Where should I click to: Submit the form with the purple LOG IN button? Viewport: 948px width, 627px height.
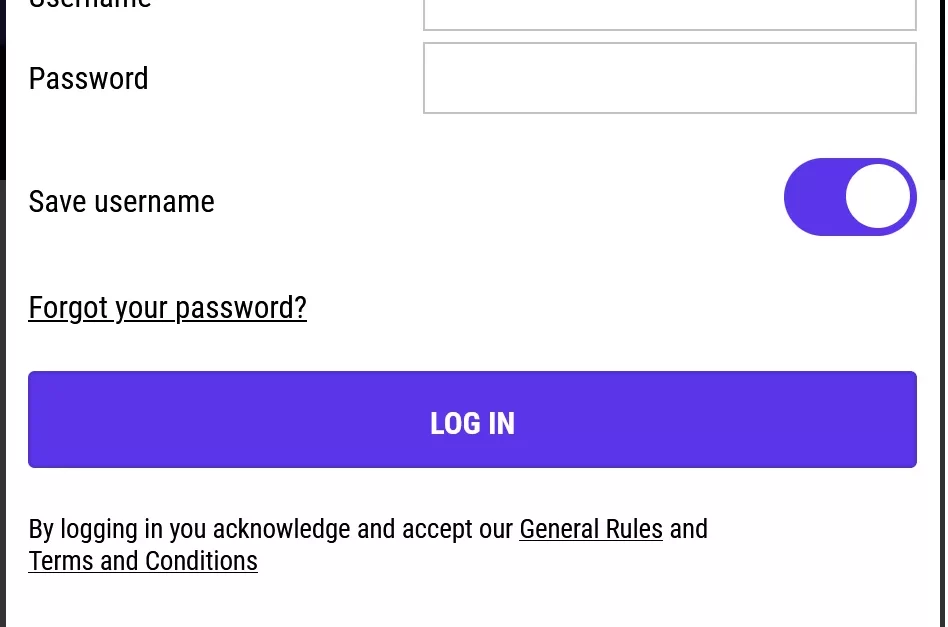(472, 420)
